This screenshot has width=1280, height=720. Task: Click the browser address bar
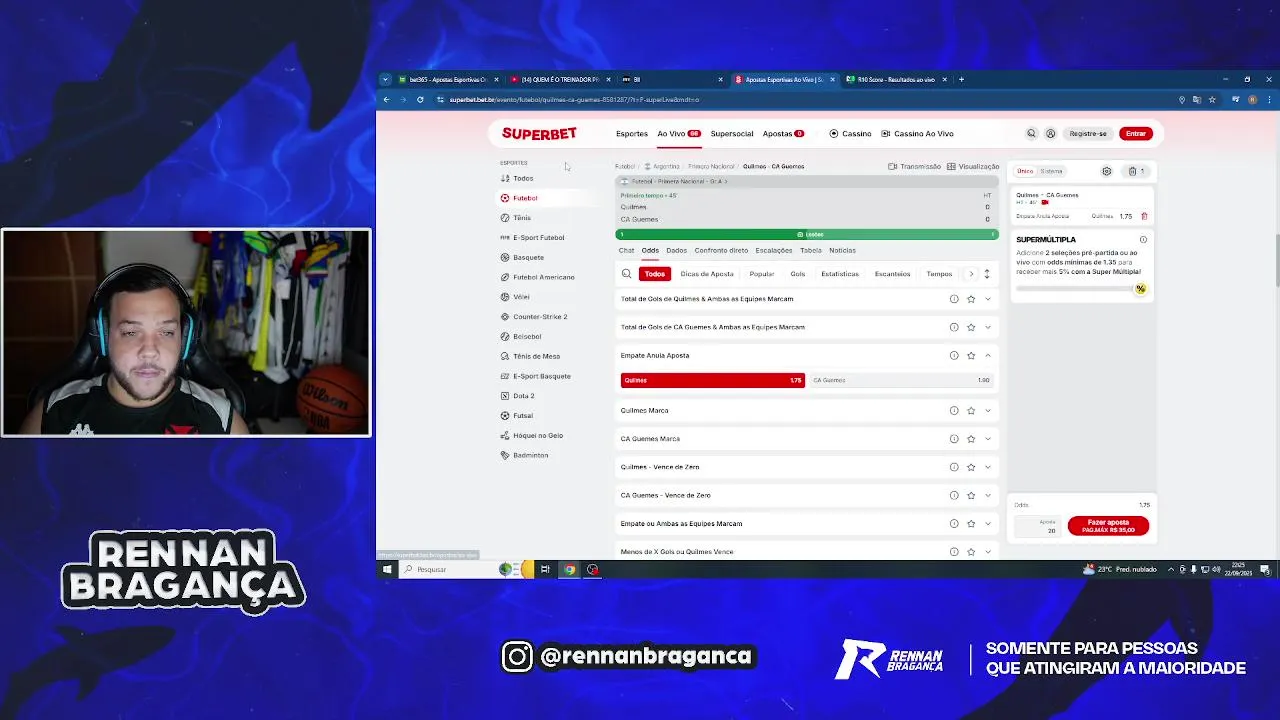tap(800, 99)
